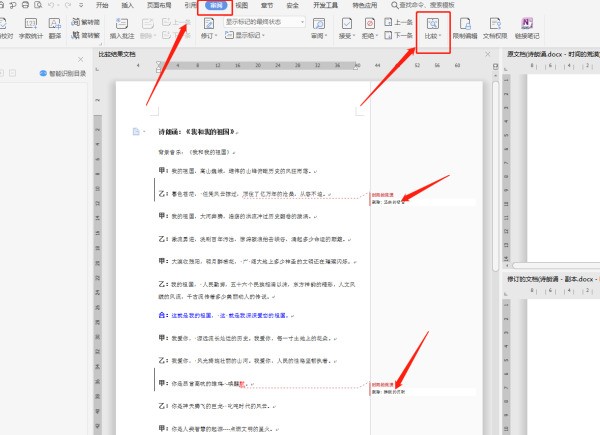Image resolution: width=600 pixels, height=435 pixels.
Task: Click the 查找命令、搜索模板 search box
Action: (423, 5)
